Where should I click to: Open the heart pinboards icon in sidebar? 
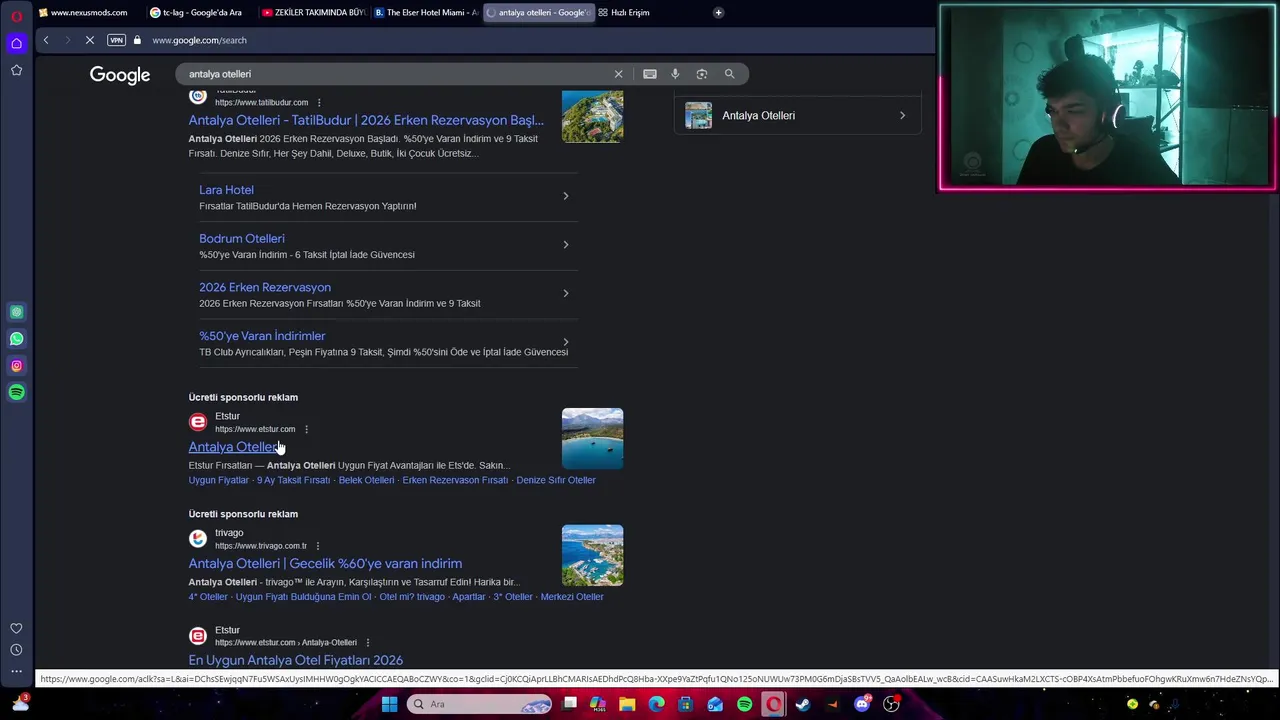pyautogui.click(x=16, y=628)
